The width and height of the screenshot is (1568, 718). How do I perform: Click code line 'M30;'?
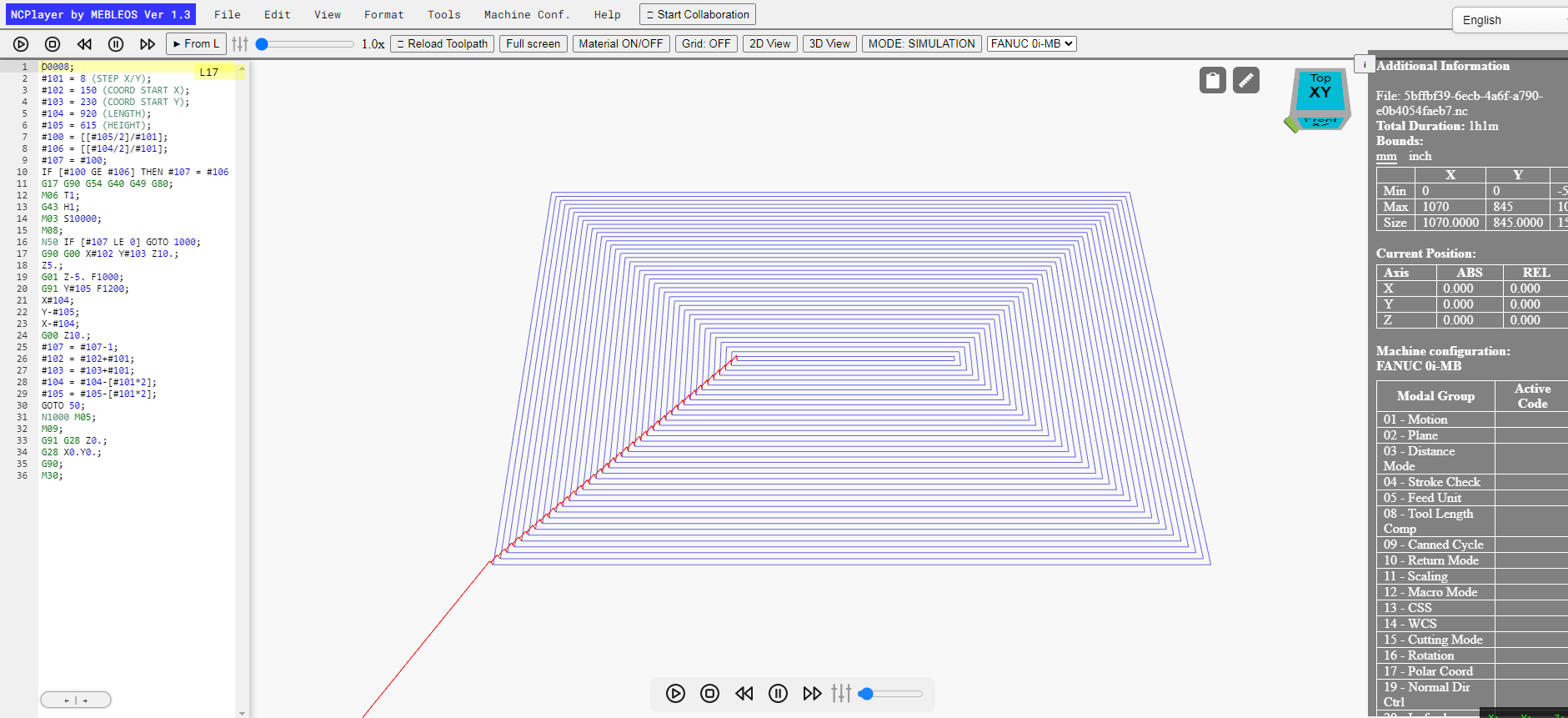53,475
